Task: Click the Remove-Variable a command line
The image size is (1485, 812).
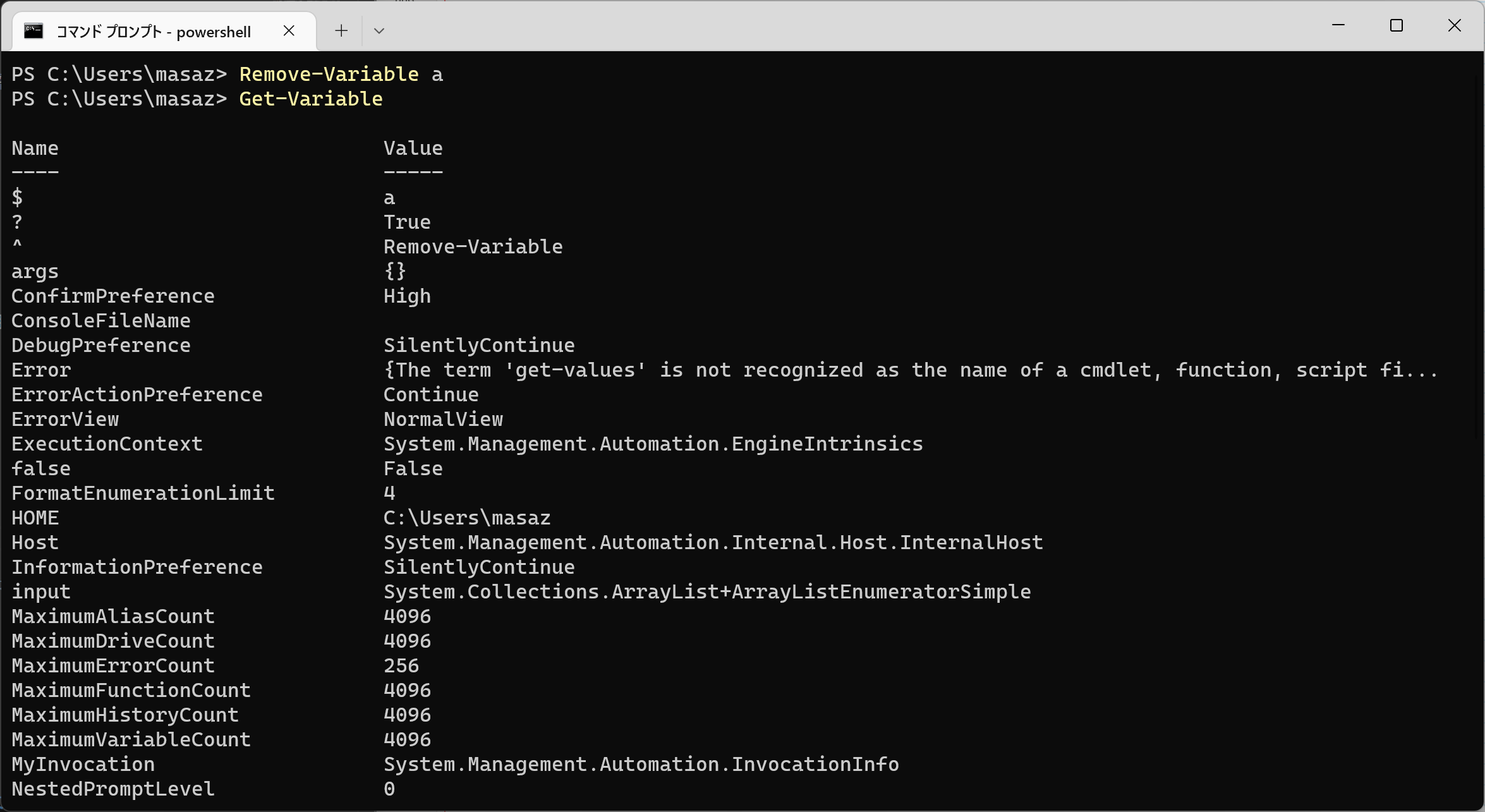Action: click(x=341, y=75)
